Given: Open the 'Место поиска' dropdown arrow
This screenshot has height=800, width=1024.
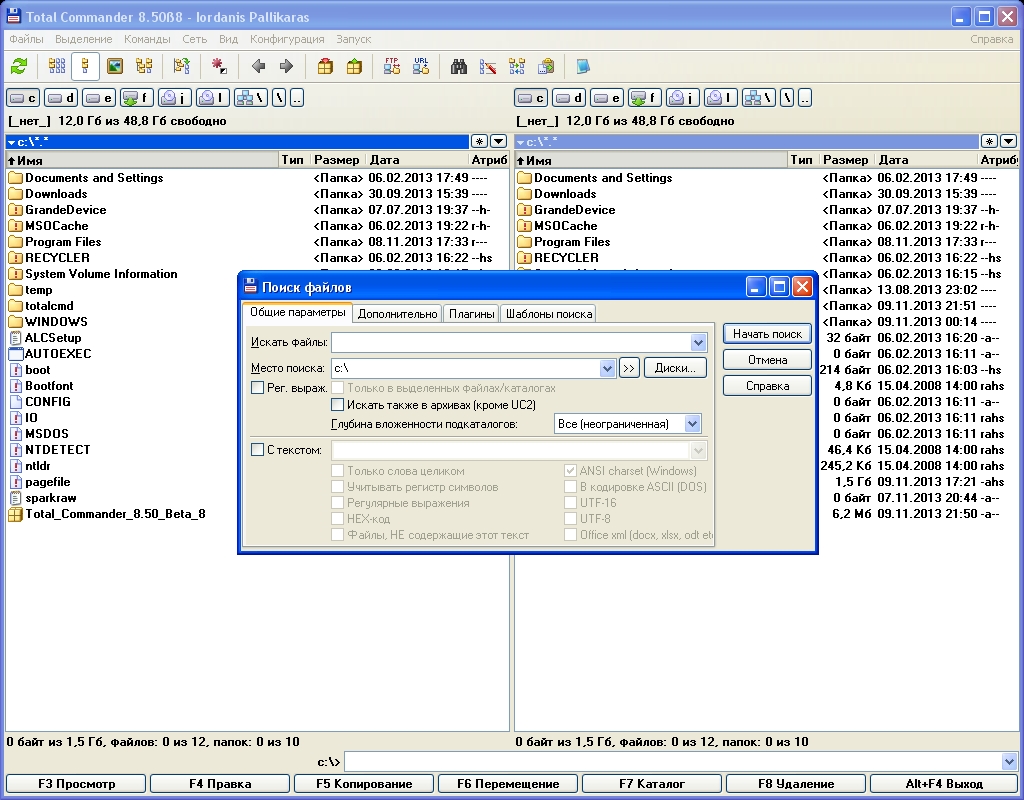Looking at the screenshot, I should pos(607,368).
